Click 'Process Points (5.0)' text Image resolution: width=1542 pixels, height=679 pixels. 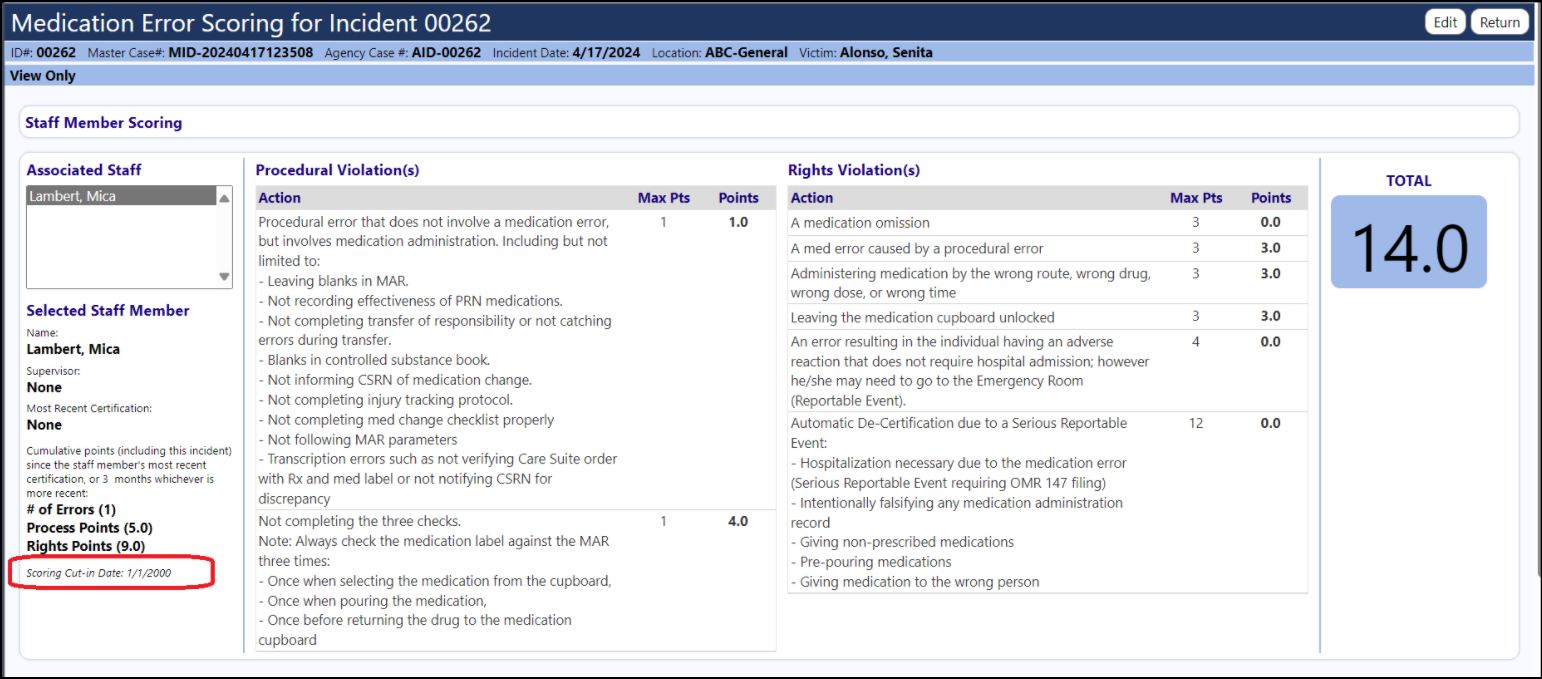click(89, 527)
